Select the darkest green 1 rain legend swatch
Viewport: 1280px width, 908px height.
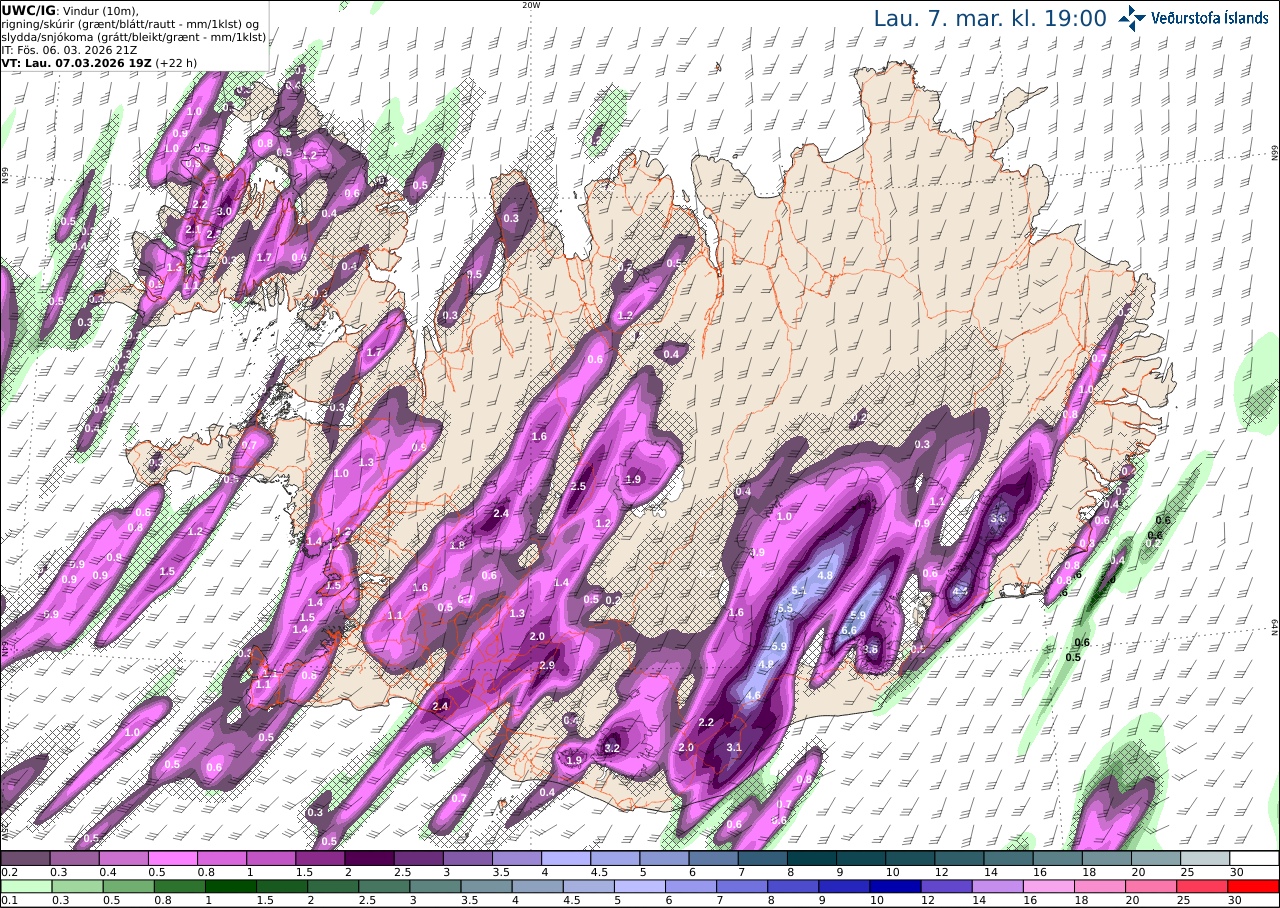pyautogui.click(x=231, y=886)
